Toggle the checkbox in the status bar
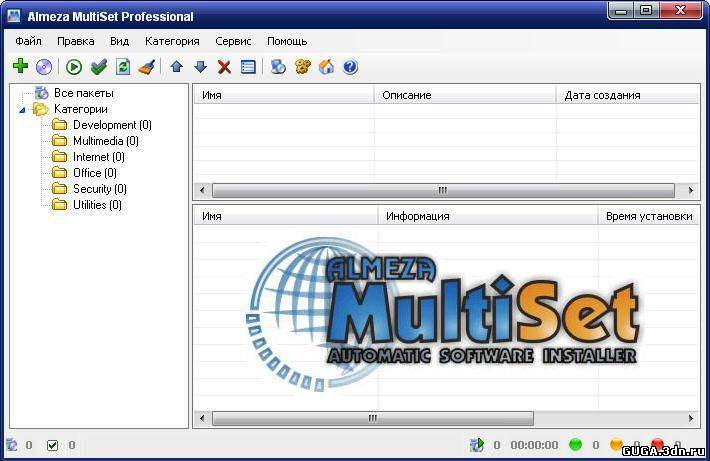Viewport: 710px width, 461px height. coord(53,445)
